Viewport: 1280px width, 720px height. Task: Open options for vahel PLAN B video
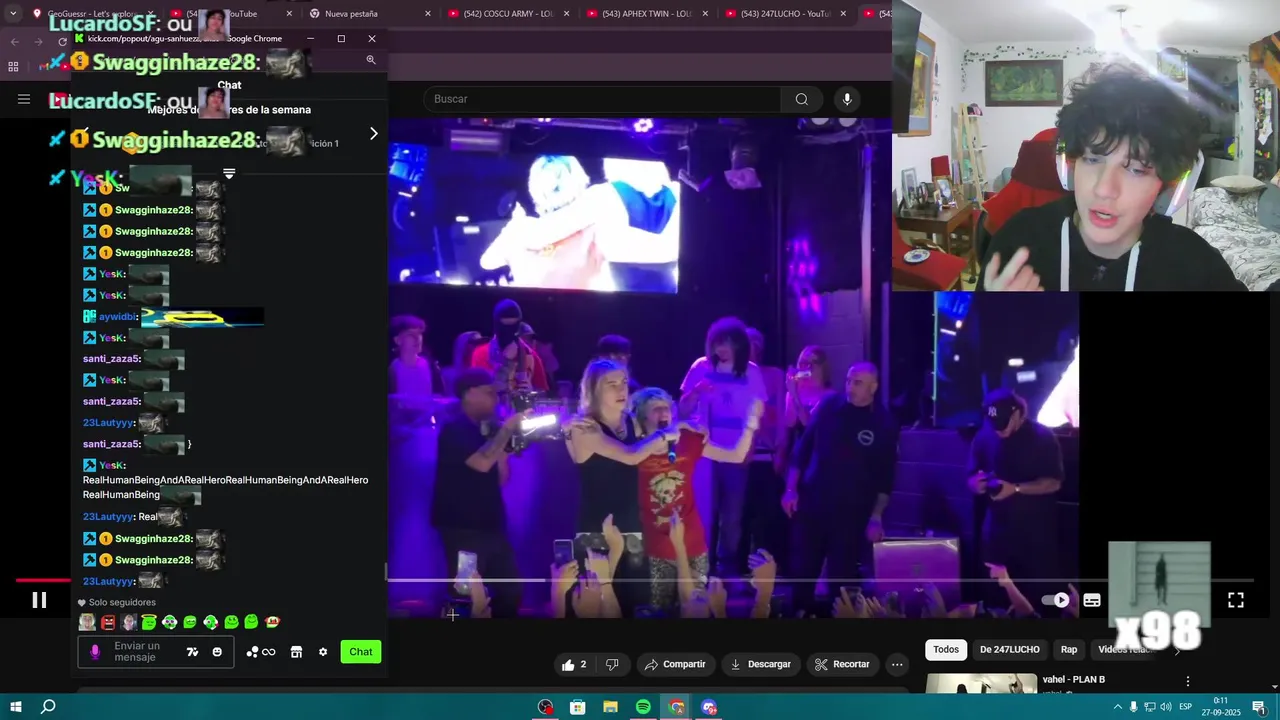(1188, 681)
